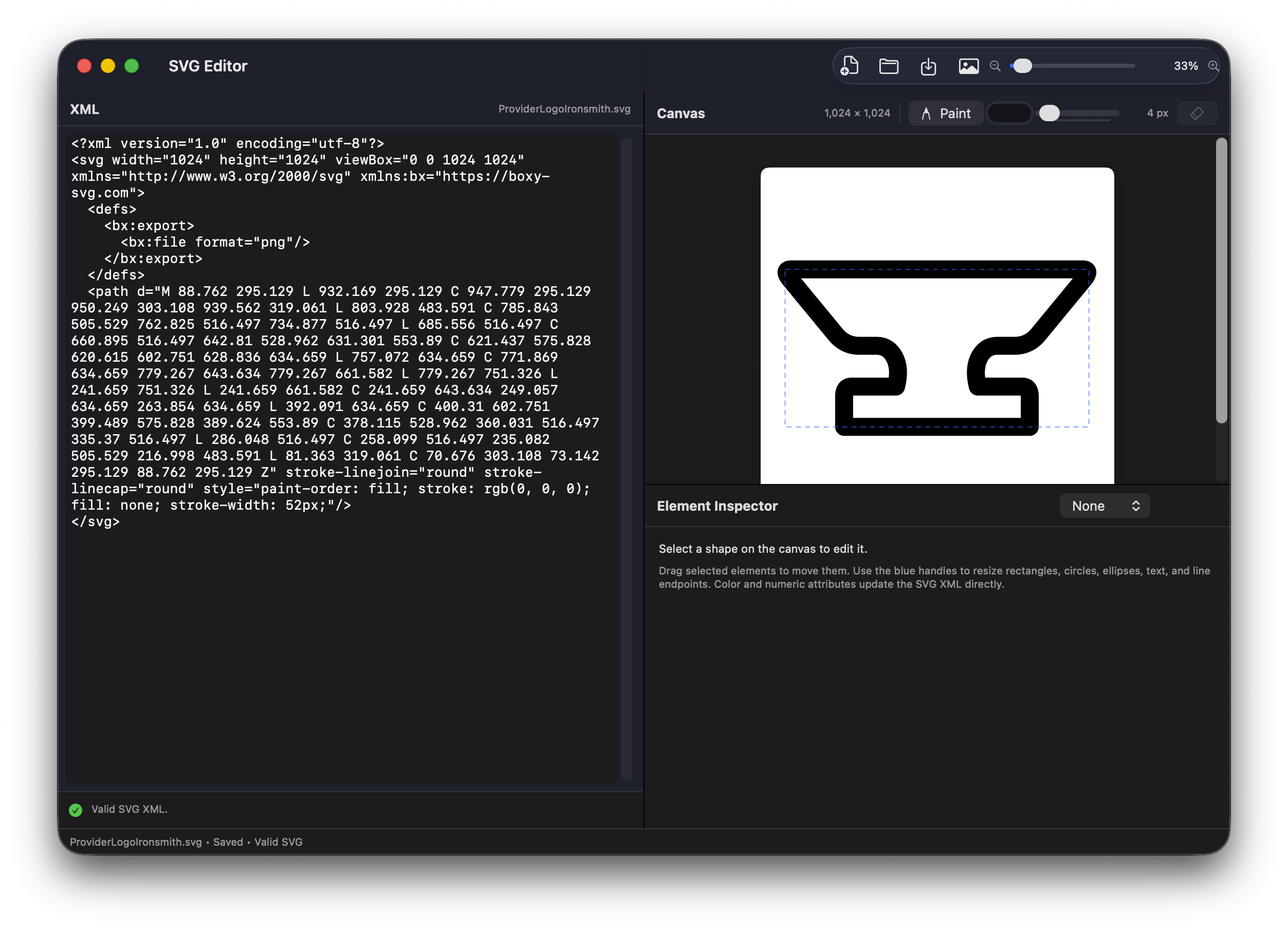Viewport: 1288px width, 931px height.
Task: Click the opening <defs> tag line
Action: pyautogui.click(x=112, y=210)
